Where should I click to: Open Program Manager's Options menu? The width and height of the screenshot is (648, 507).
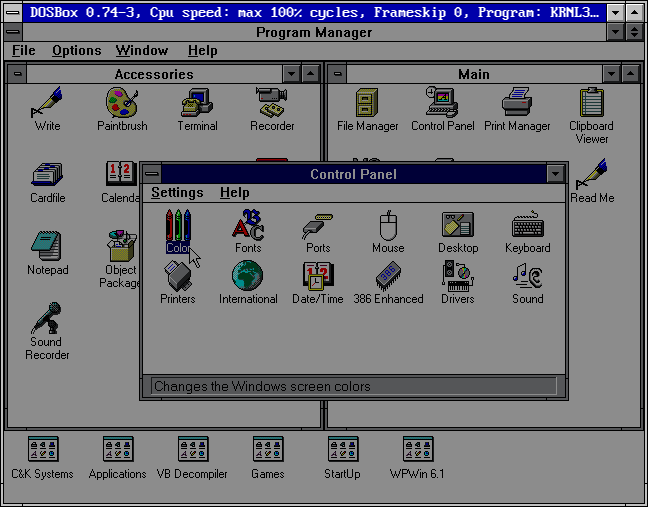[x=76, y=50]
